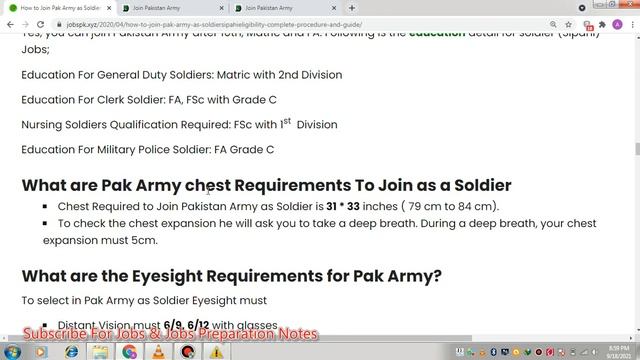
Task: Click the horizontal scrollbar at page bottom
Action: coord(240,338)
